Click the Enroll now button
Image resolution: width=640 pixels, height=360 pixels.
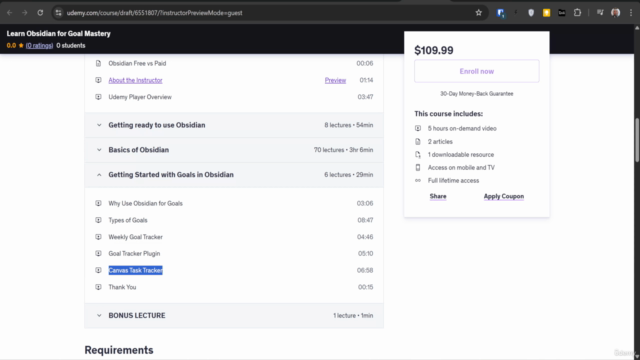(477, 71)
